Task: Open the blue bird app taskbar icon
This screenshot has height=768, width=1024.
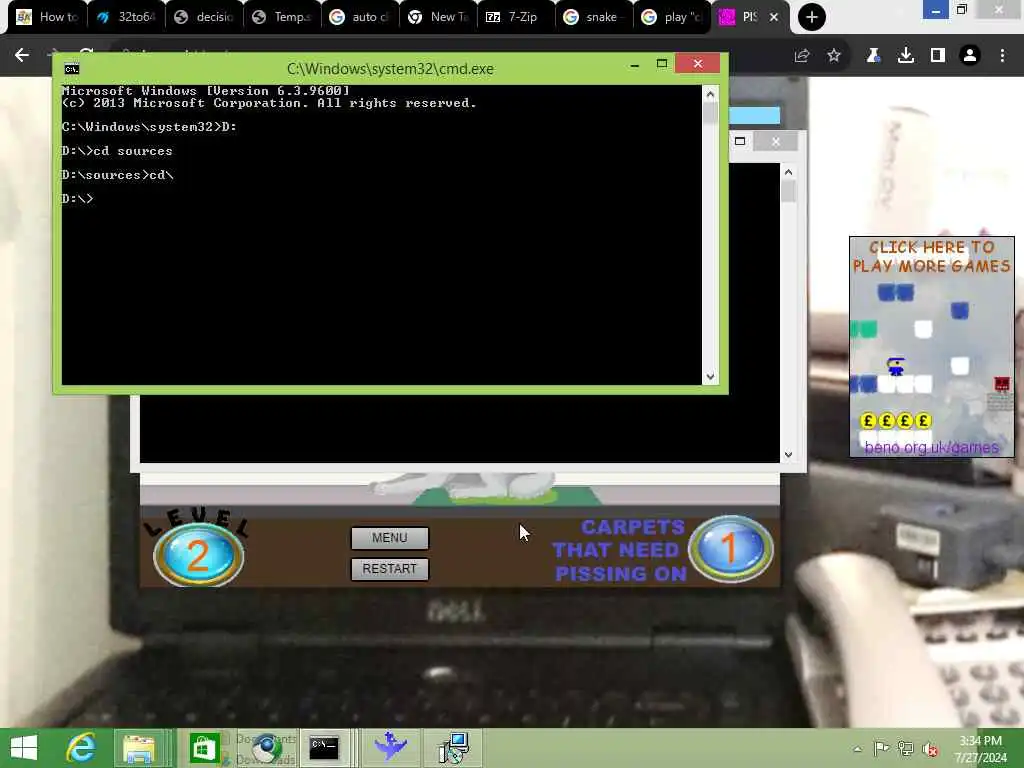Action: (391, 748)
